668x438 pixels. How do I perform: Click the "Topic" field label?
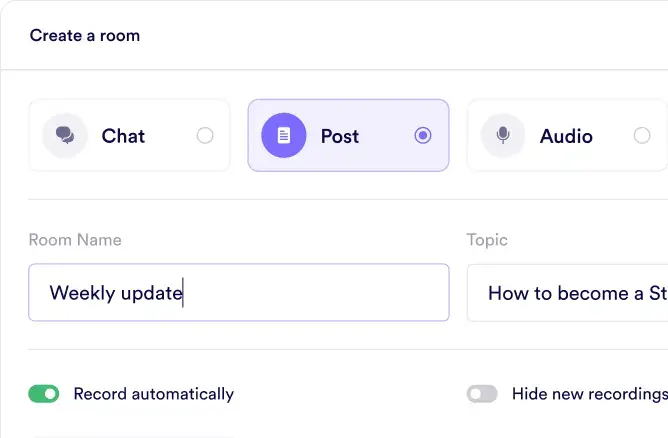point(487,240)
